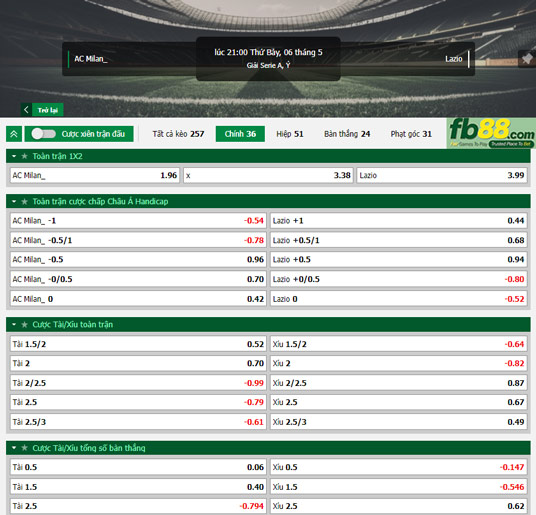Switch to the Tất cả kèo 257 tab
The width and height of the screenshot is (536, 515).
pyautogui.click(x=178, y=134)
